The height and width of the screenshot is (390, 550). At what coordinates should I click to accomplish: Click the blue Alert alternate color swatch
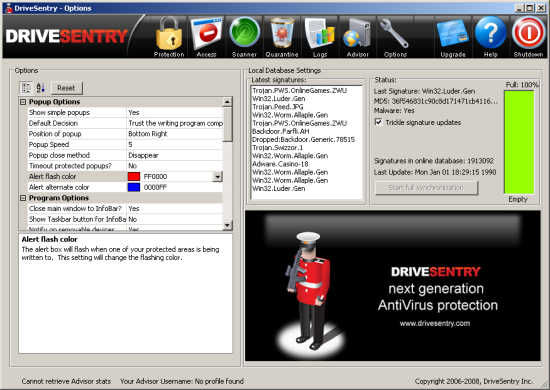coord(134,187)
